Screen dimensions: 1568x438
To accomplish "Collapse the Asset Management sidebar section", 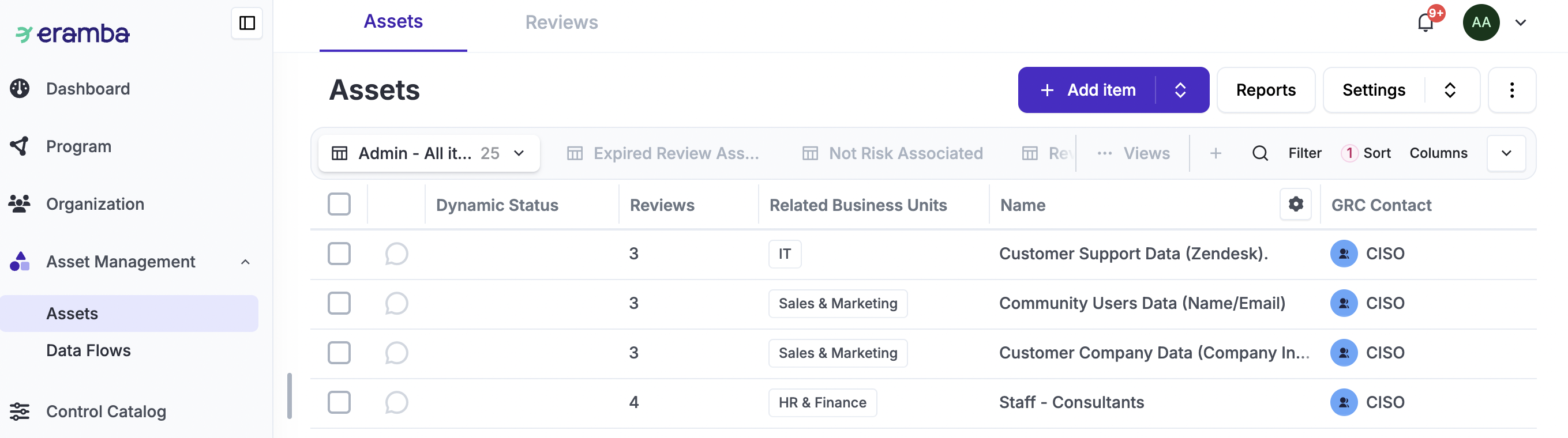I will pyautogui.click(x=245, y=262).
